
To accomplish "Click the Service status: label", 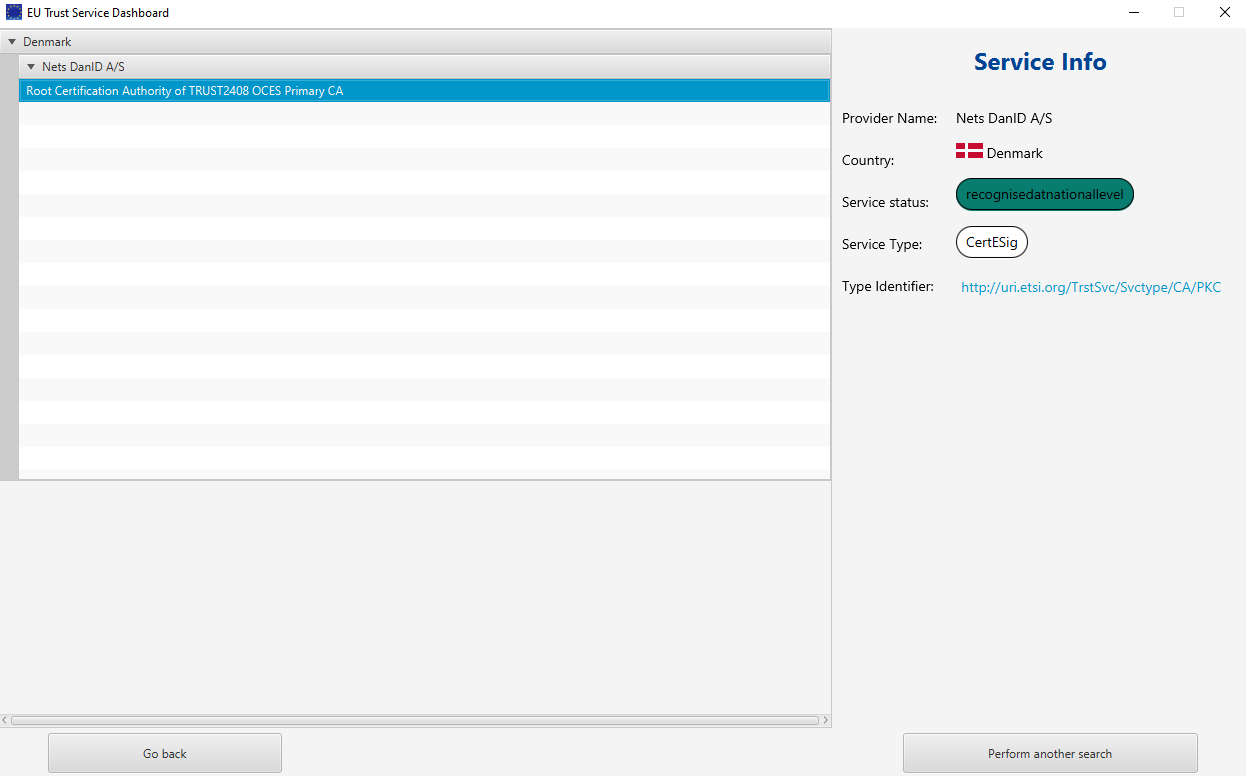I will click(885, 202).
